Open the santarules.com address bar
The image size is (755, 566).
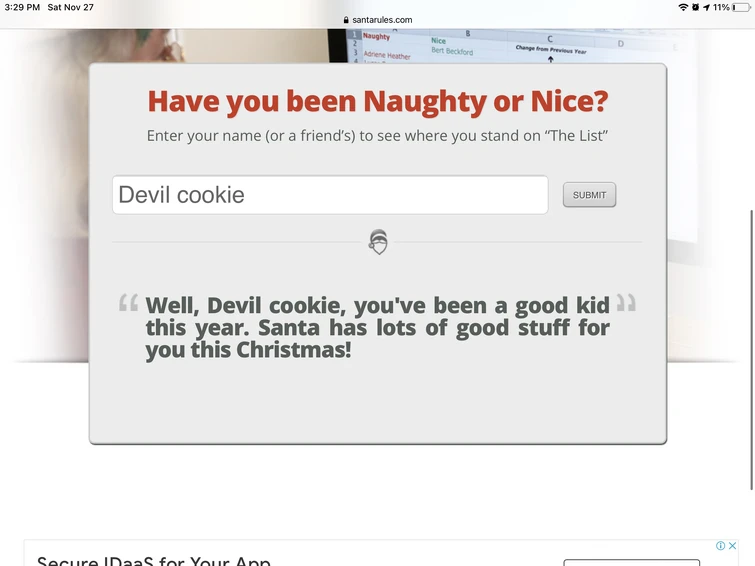pyautogui.click(x=378, y=20)
